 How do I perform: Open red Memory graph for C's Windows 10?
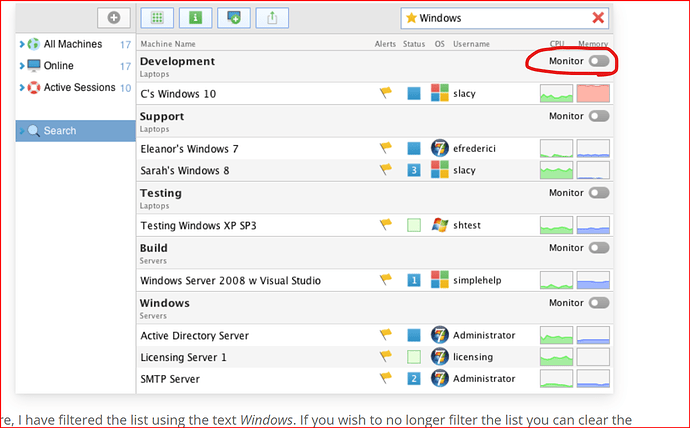pos(593,93)
